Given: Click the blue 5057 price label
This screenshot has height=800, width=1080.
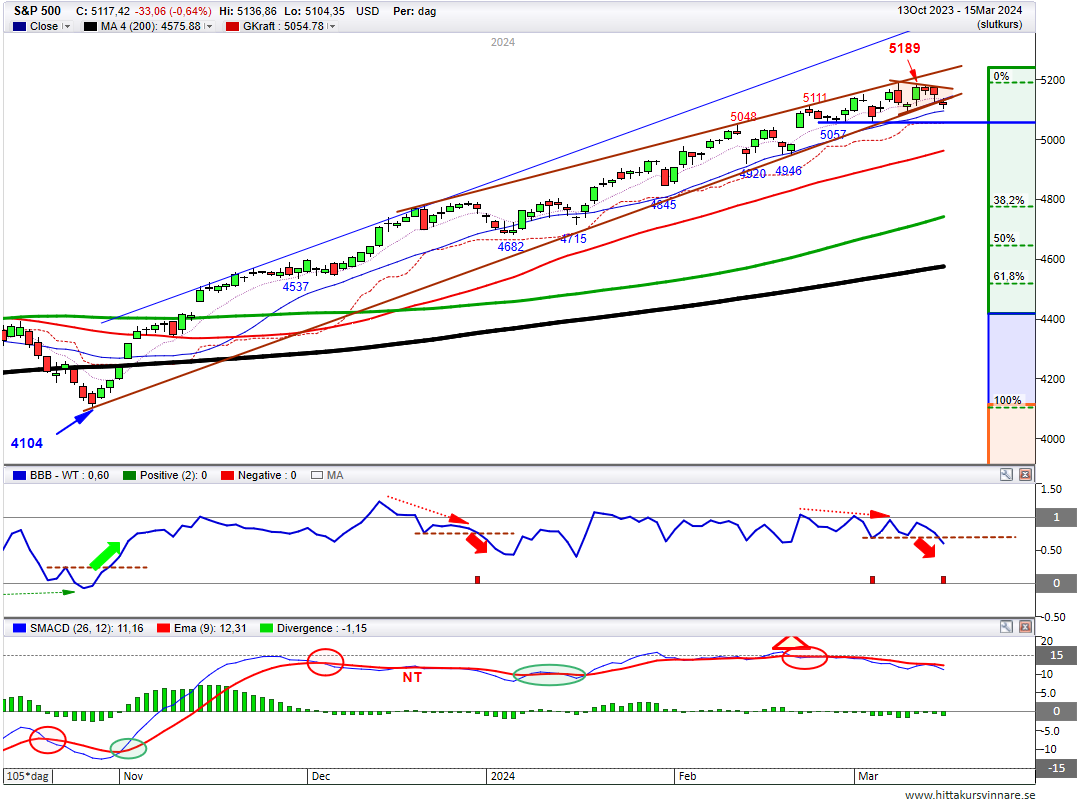Looking at the screenshot, I should tap(833, 134).
